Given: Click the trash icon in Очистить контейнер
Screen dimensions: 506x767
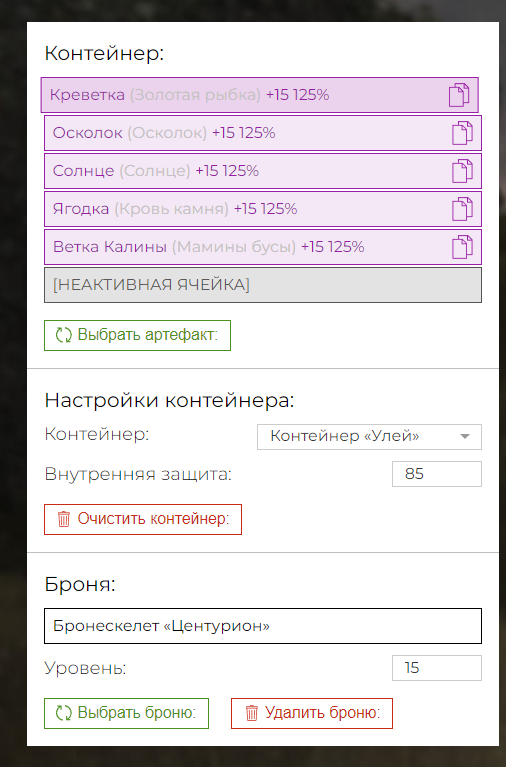Looking at the screenshot, I should 64,519.
